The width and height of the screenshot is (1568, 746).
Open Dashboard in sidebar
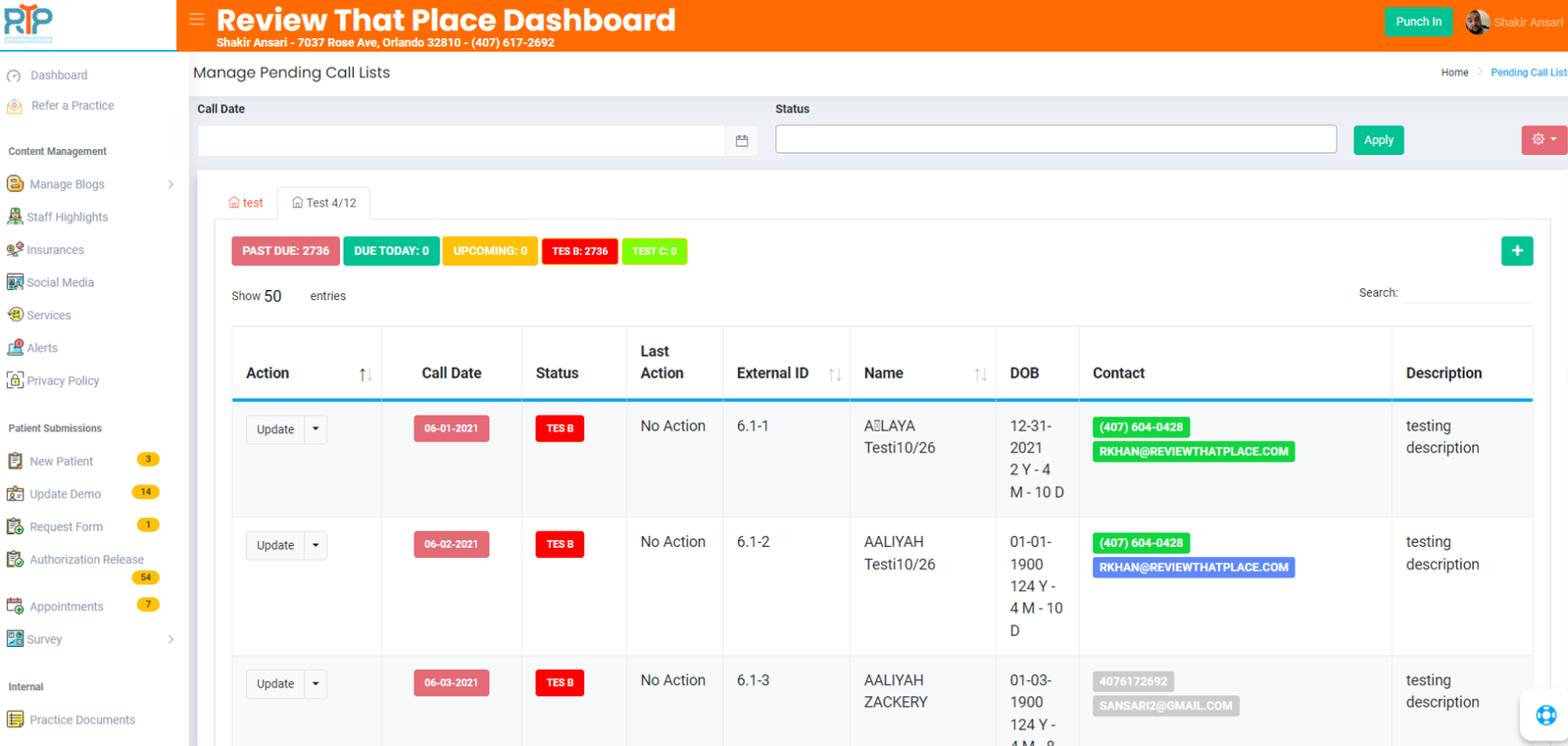(59, 75)
